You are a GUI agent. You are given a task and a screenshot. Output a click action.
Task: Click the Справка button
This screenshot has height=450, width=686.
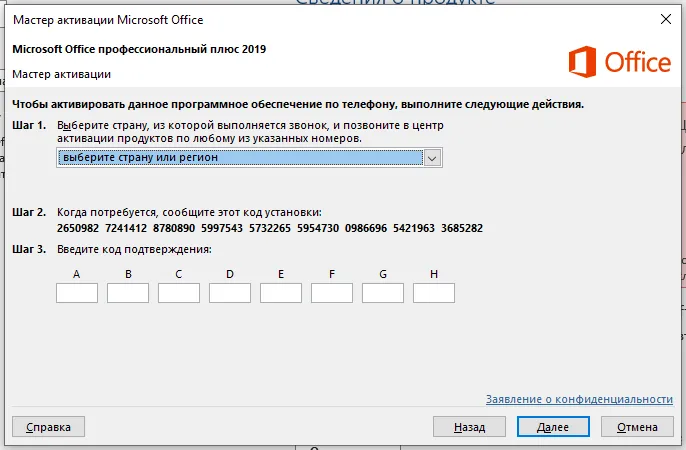(48, 427)
